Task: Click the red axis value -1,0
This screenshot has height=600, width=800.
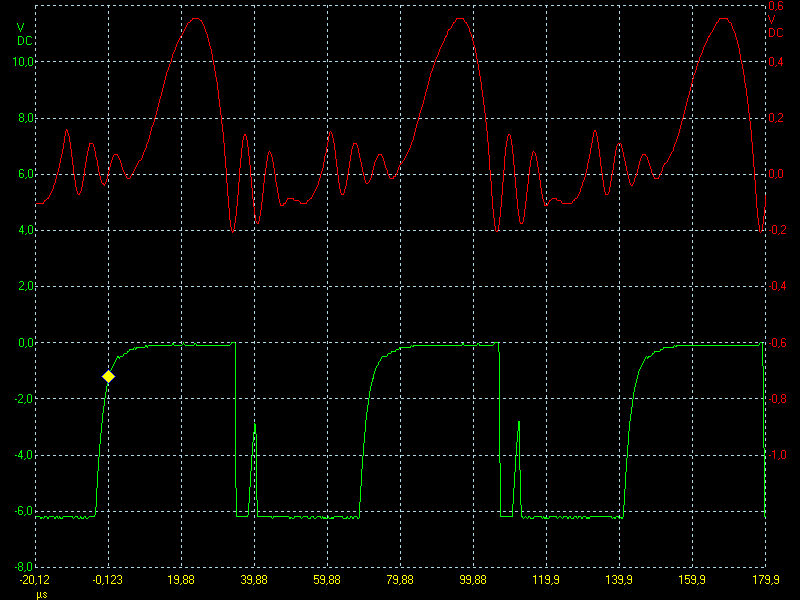Action: tap(777, 455)
